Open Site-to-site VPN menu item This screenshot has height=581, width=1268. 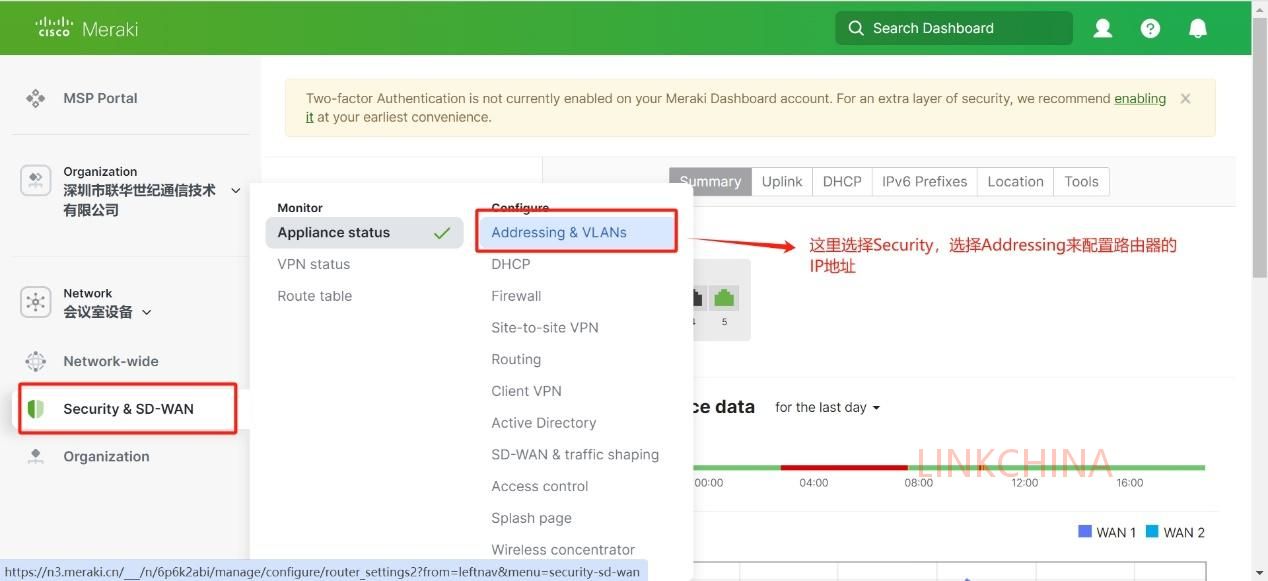coord(545,328)
